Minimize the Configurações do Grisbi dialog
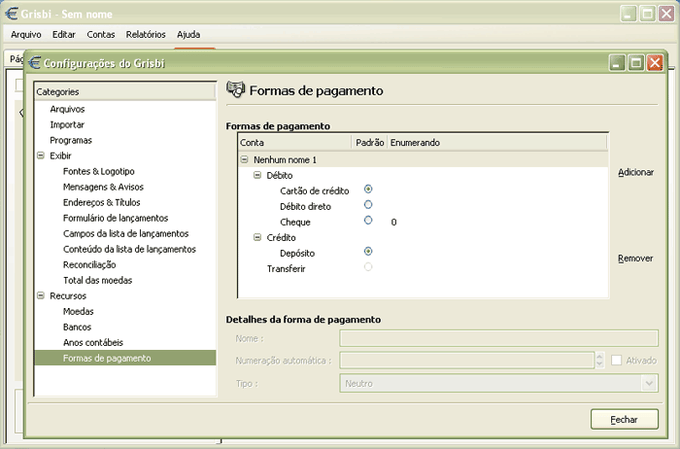Screen dimensions: 680x449 (x=618, y=63)
